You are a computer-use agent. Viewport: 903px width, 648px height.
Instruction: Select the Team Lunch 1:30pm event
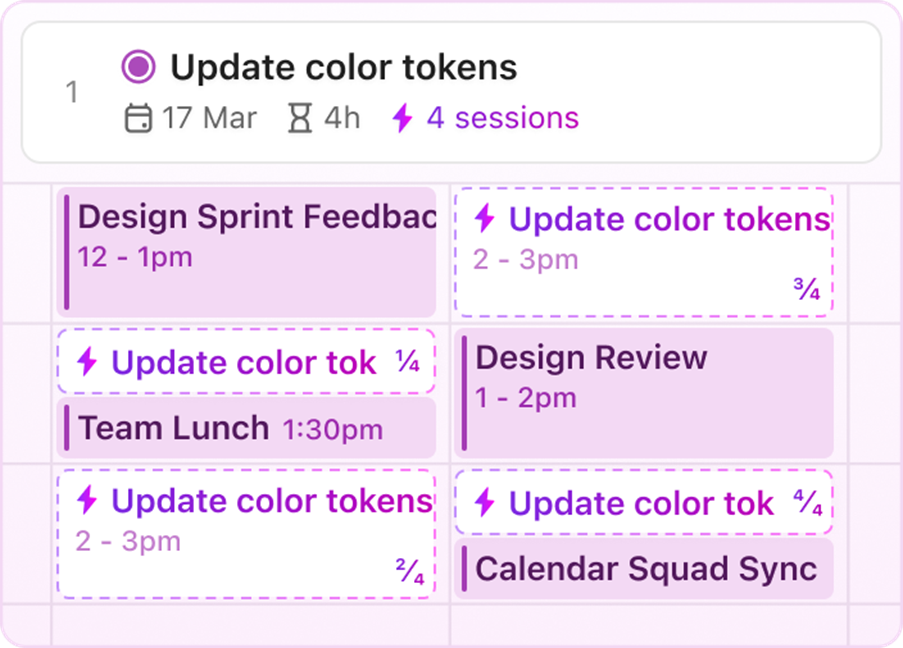pos(246,429)
